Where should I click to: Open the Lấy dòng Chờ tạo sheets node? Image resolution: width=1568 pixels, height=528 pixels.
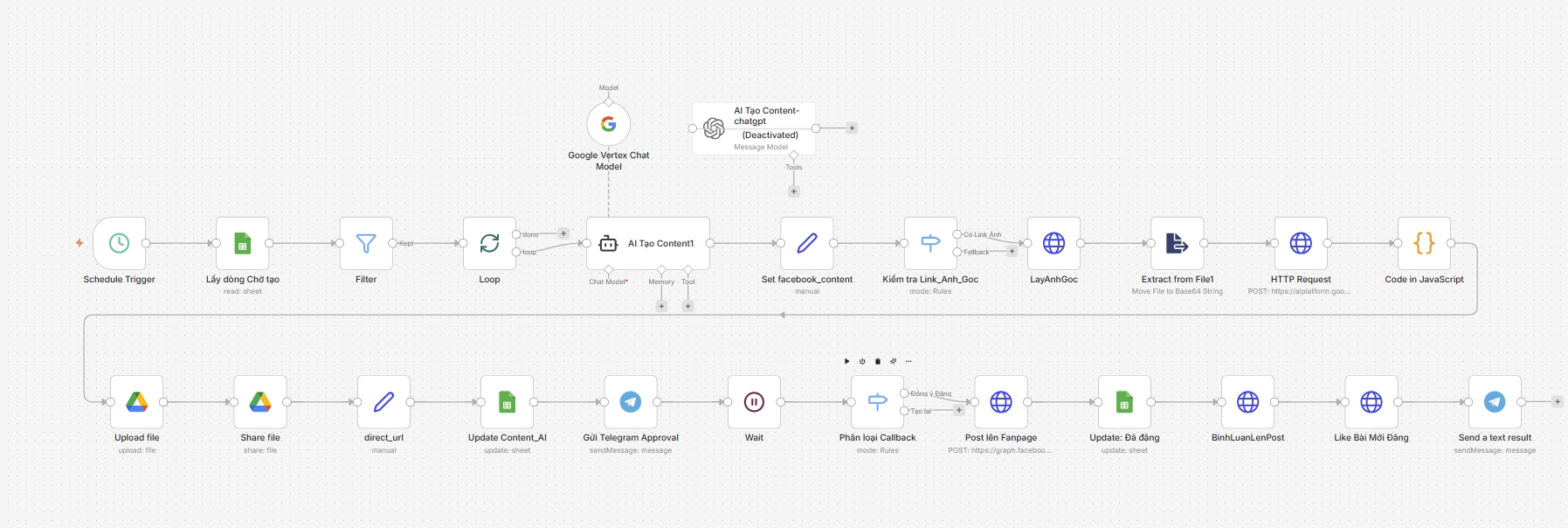[x=243, y=243]
